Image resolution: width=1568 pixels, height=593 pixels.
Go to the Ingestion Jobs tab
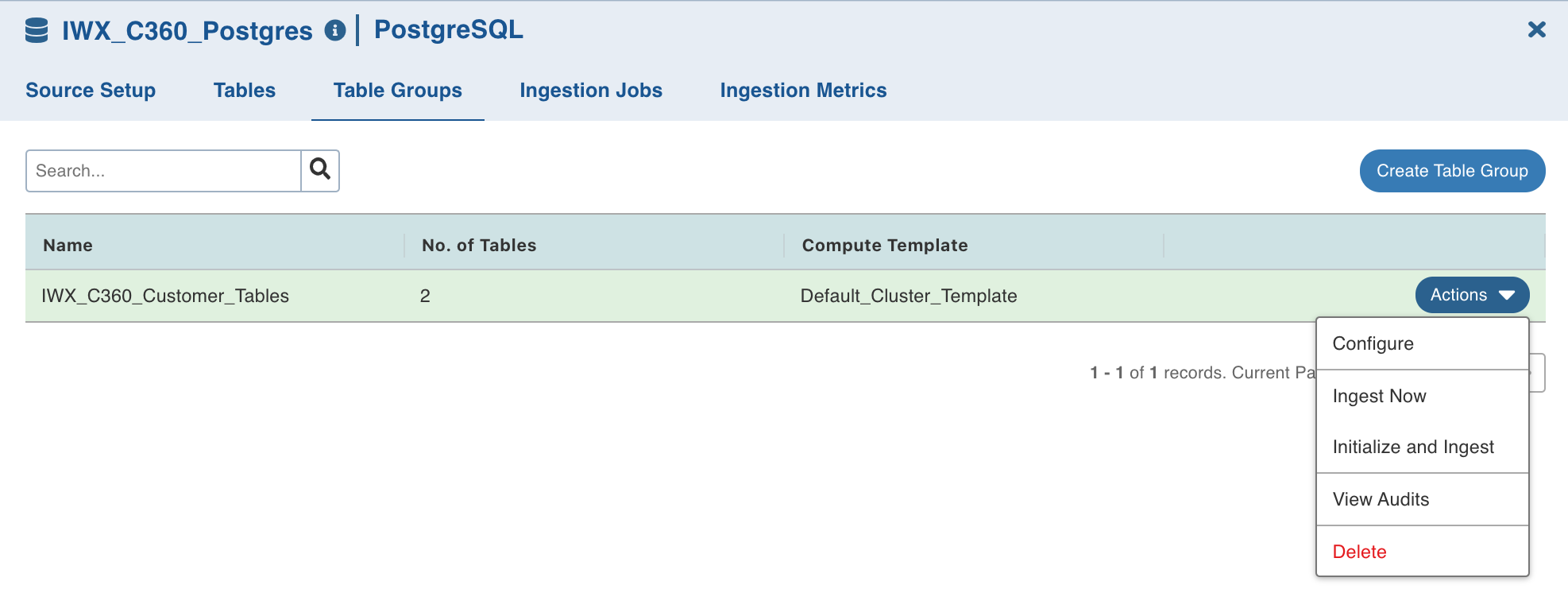click(590, 91)
